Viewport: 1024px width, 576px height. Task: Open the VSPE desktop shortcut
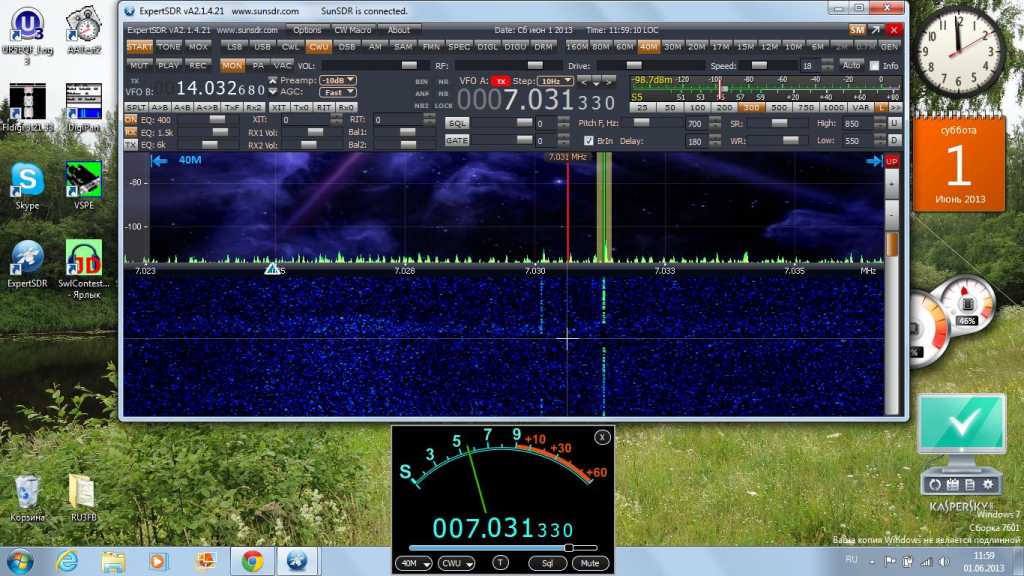(x=84, y=186)
